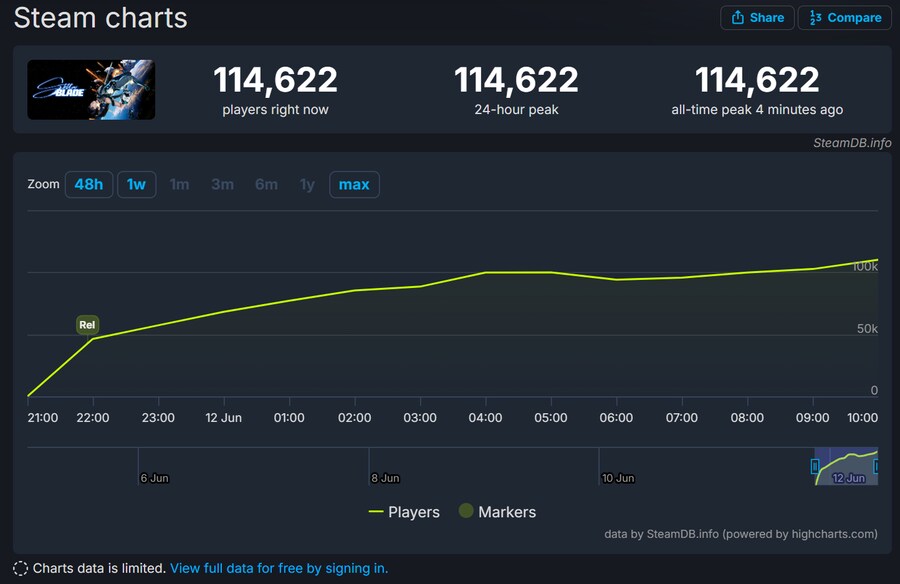Click the highcharts.com data credit
Viewport: 900px width, 584px height.
click(740, 534)
